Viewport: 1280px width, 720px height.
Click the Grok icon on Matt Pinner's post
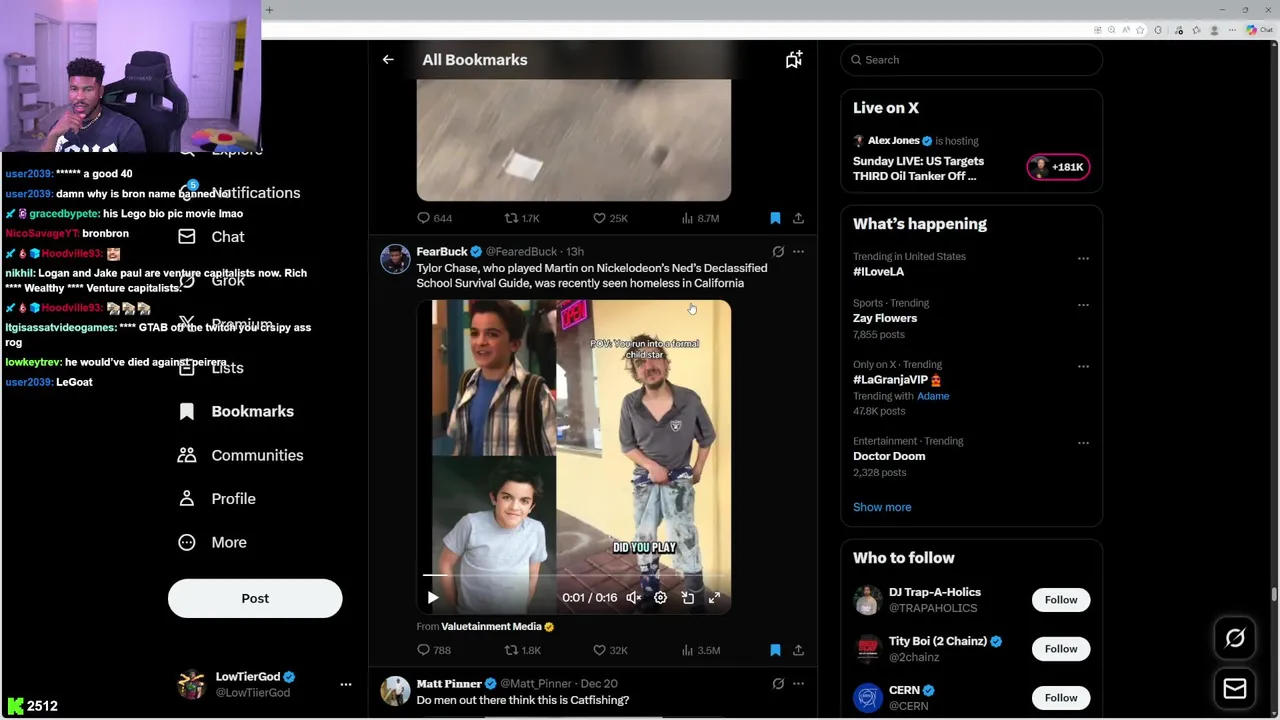[778, 684]
